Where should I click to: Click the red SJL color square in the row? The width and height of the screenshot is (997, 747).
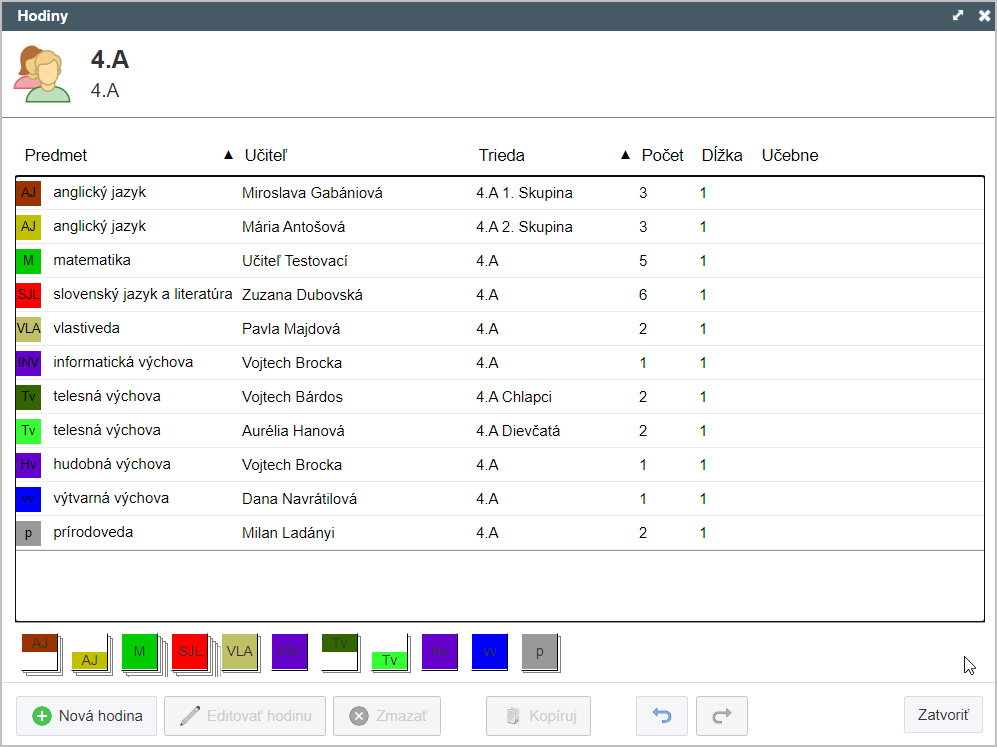coord(28,295)
